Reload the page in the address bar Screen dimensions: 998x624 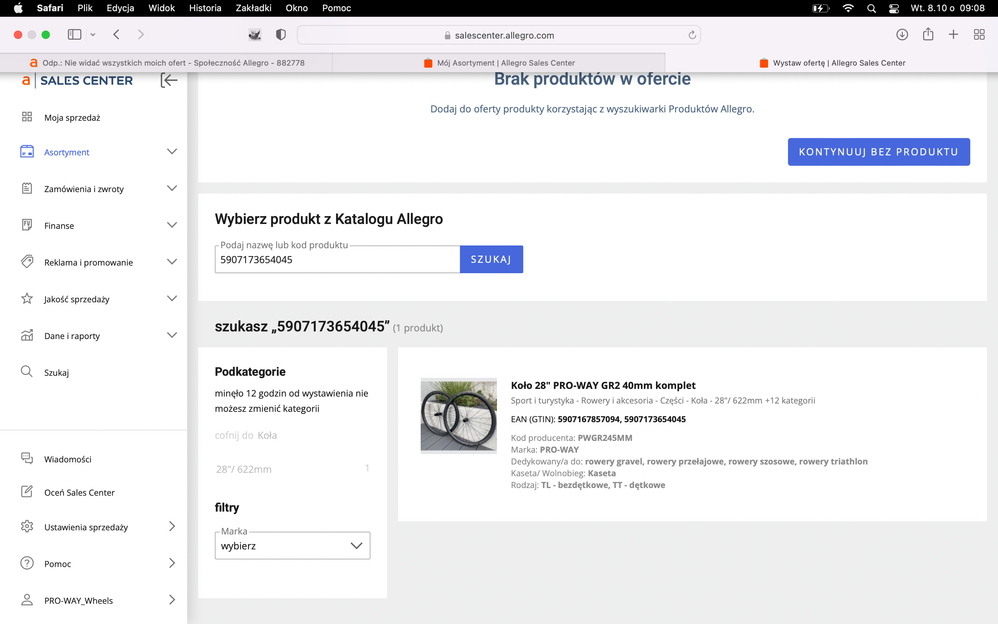point(692,35)
